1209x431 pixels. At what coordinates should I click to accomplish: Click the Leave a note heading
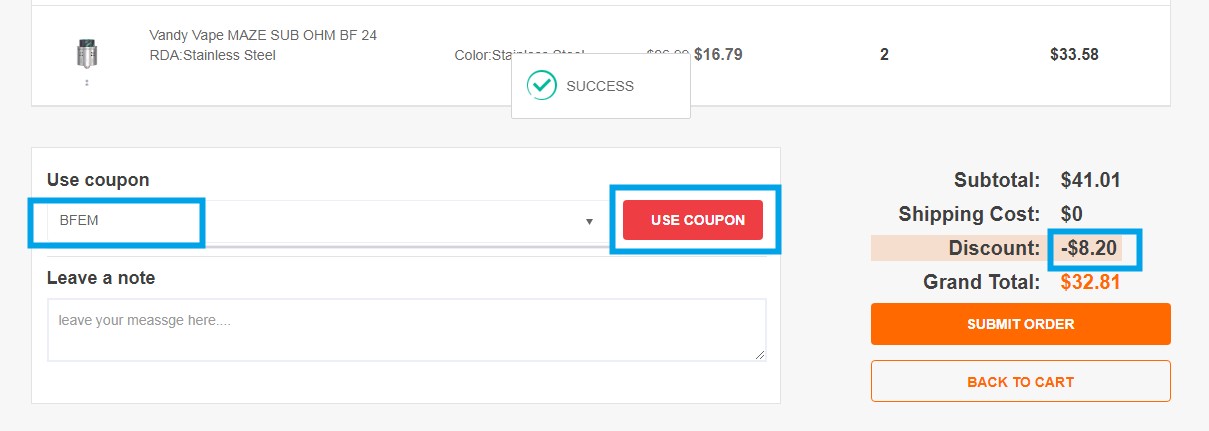101,277
